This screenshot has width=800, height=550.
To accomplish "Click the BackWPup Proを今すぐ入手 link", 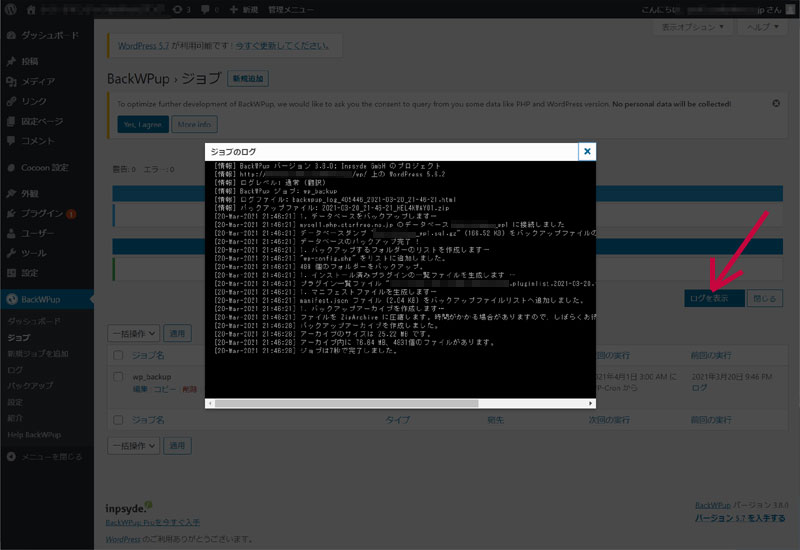I will 153,522.
